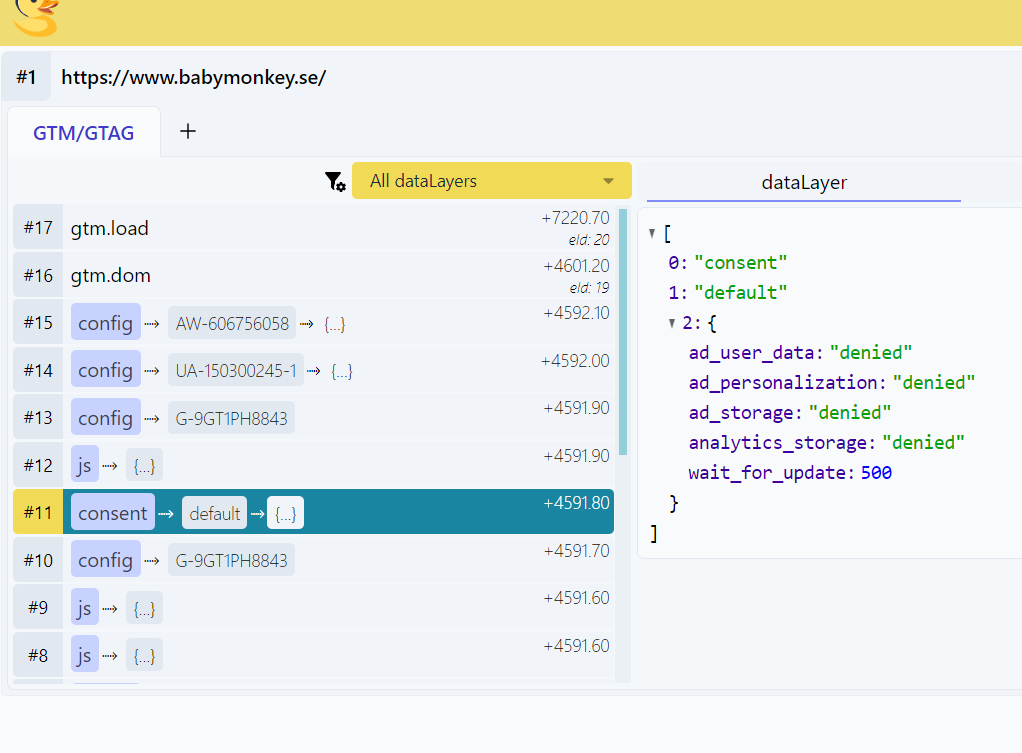Select the dataLayer panel tab
The width and height of the screenshot is (1022, 753).
[x=804, y=182]
